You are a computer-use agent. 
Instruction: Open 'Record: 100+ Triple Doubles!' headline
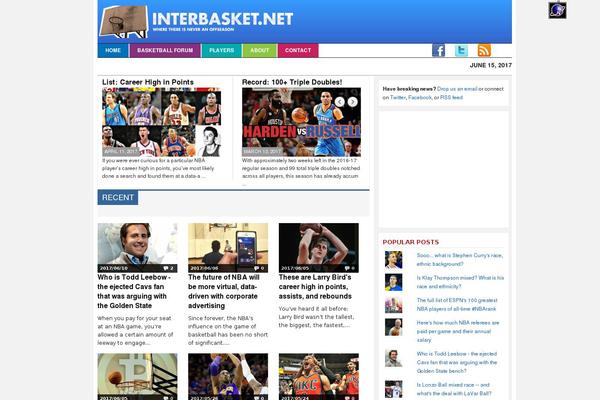(x=292, y=82)
